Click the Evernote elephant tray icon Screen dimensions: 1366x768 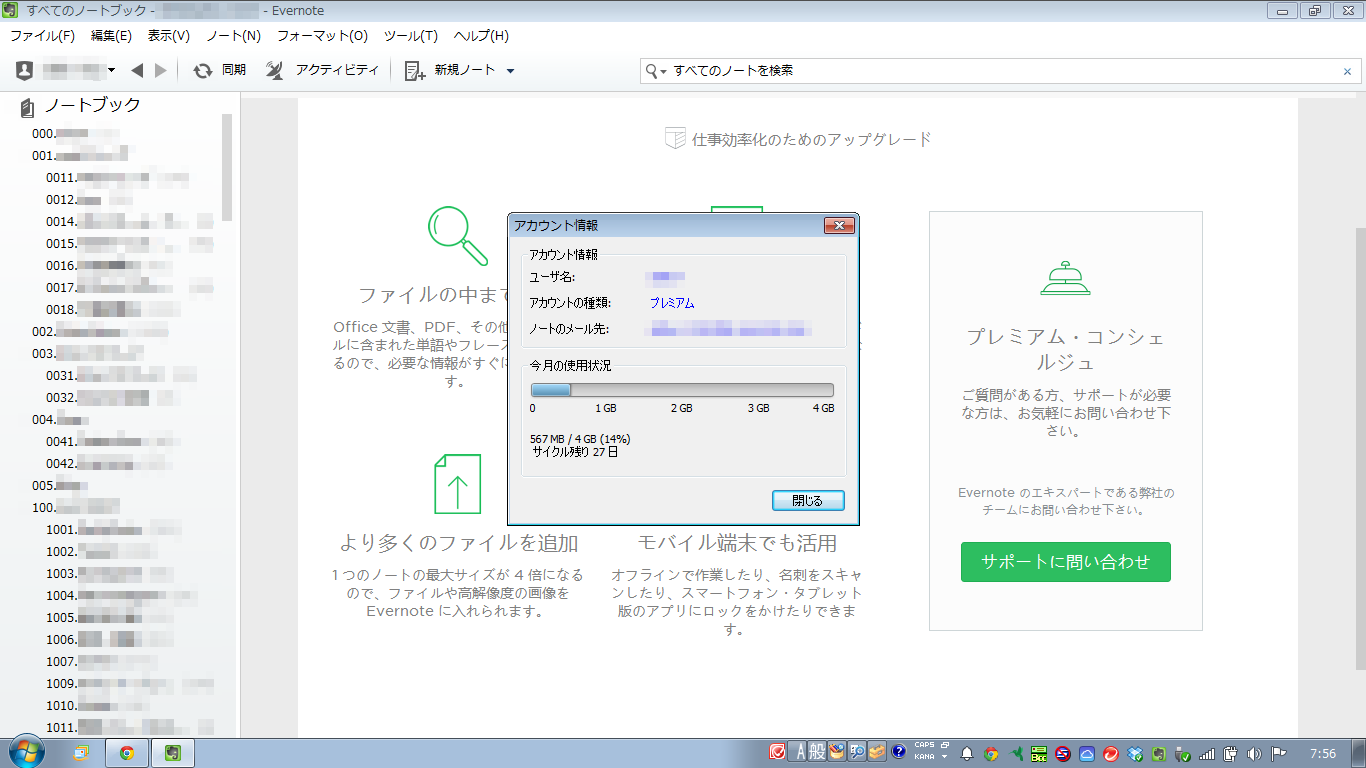[1158, 754]
